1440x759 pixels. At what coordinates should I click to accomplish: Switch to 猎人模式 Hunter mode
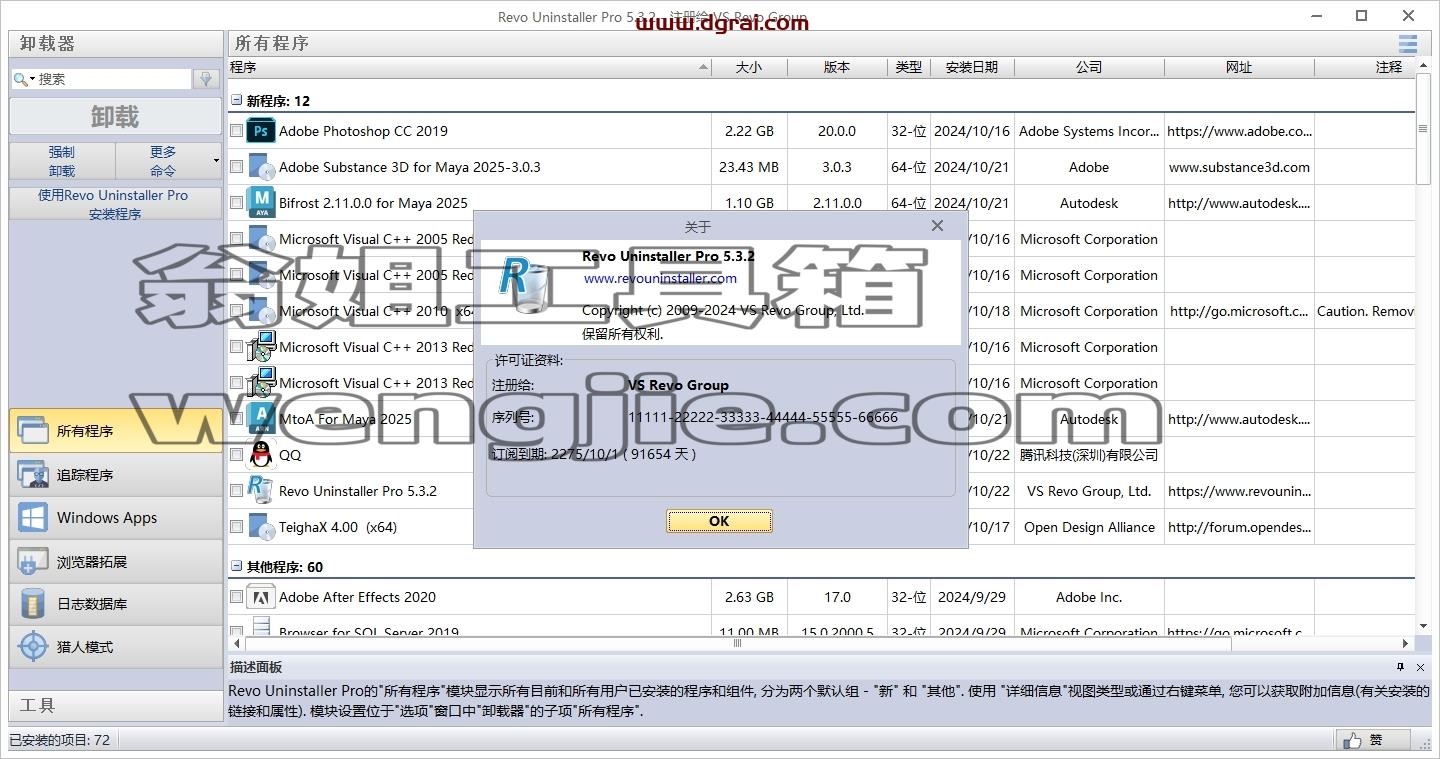click(x=116, y=647)
